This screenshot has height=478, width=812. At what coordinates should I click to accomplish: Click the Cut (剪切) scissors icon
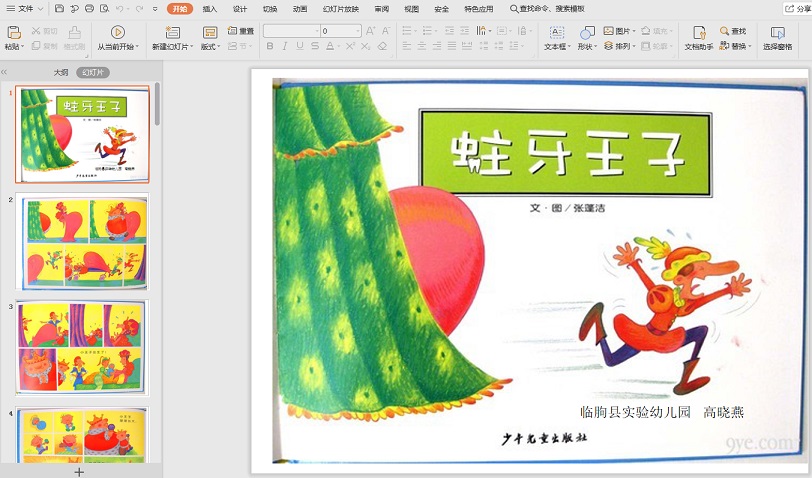coord(36,31)
